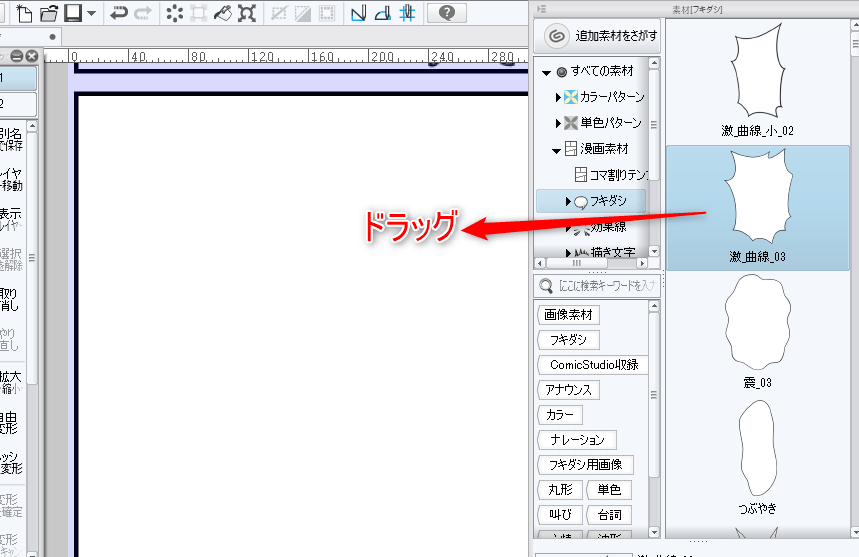Minimize the left quick access palette
The image size is (859, 557).
(x=17, y=56)
